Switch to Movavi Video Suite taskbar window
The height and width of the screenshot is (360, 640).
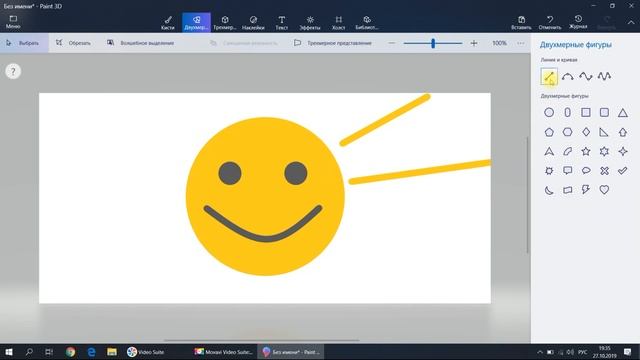[224, 352]
